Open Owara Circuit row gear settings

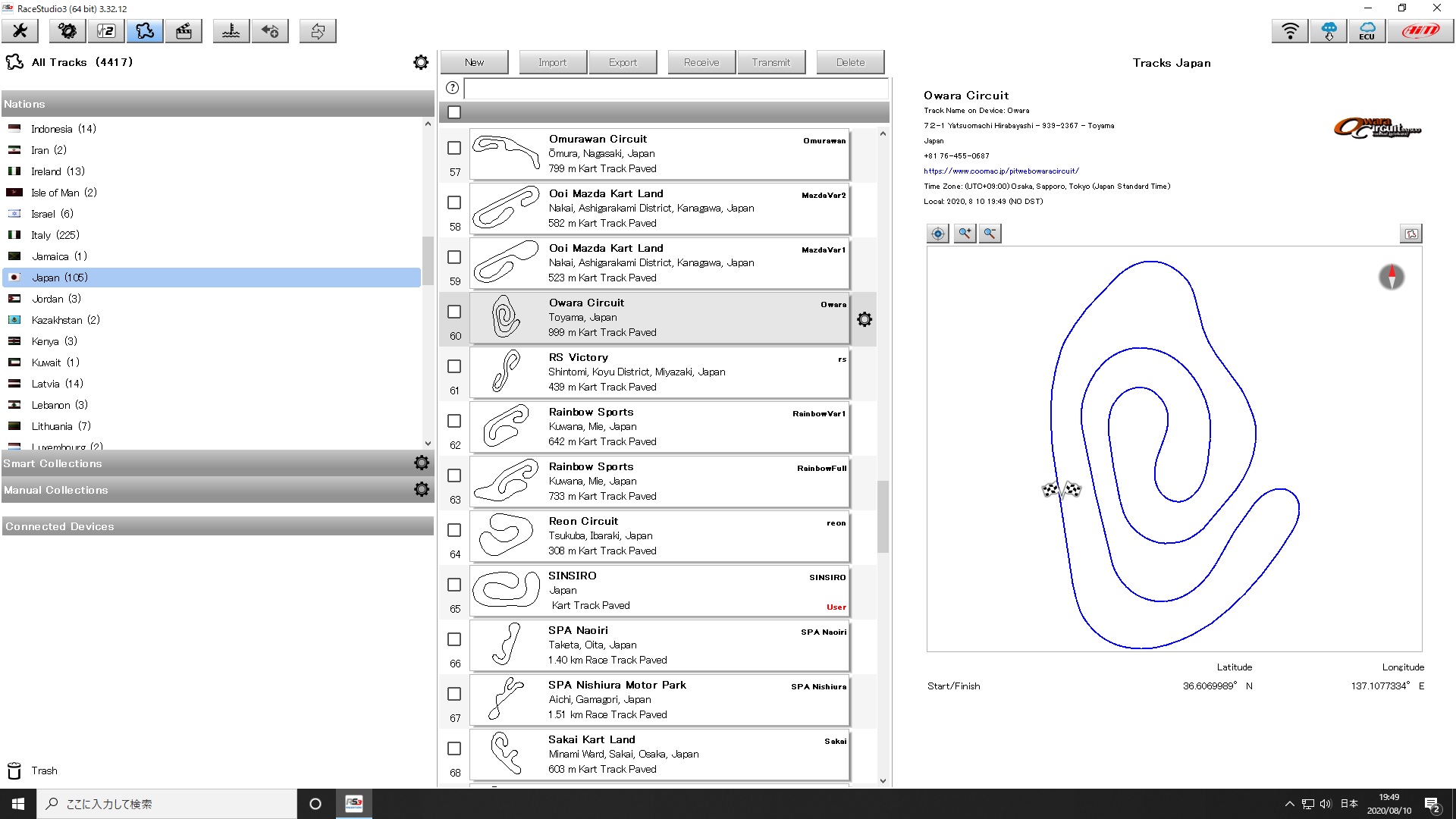pyautogui.click(x=864, y=319)
